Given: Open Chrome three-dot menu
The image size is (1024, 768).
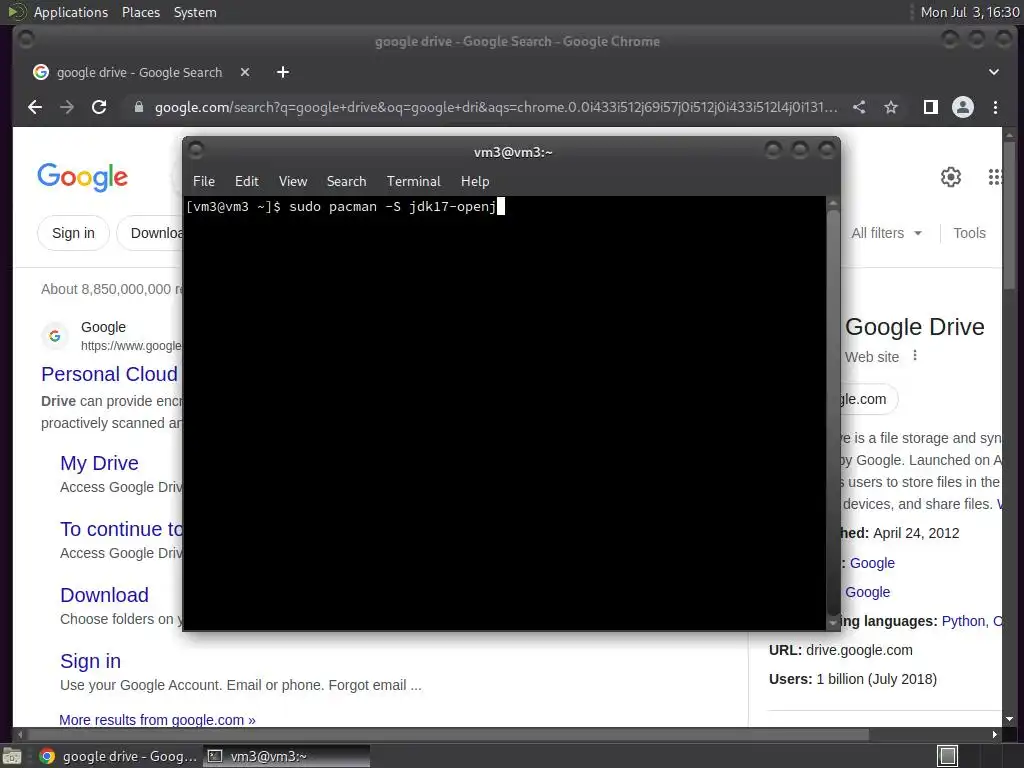Looking at the screenshot, I should pos(995,107).
